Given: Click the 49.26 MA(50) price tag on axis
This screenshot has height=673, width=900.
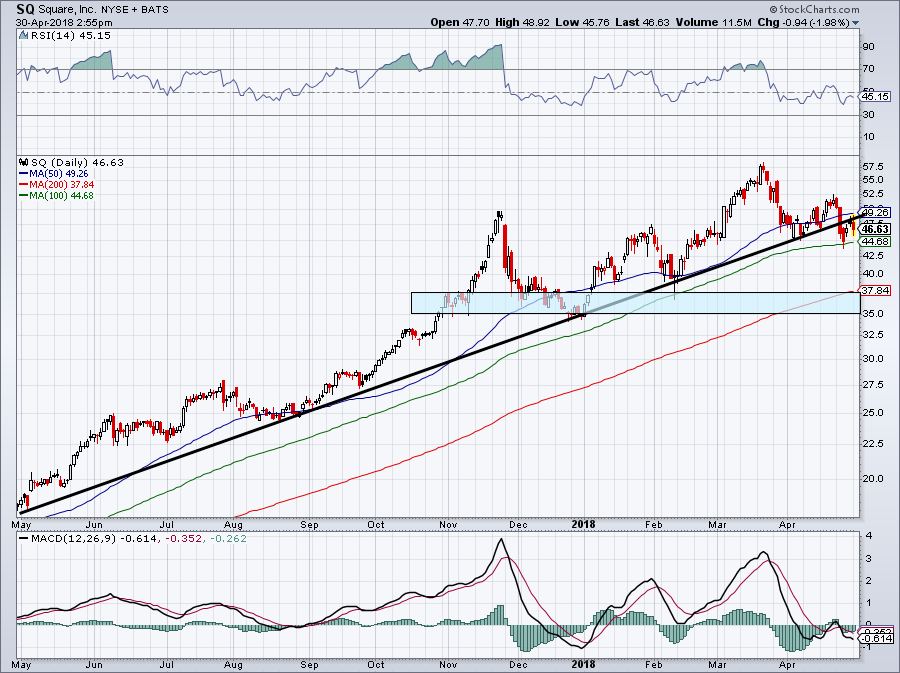Looking at the screenshot, I should click(876, 212).
